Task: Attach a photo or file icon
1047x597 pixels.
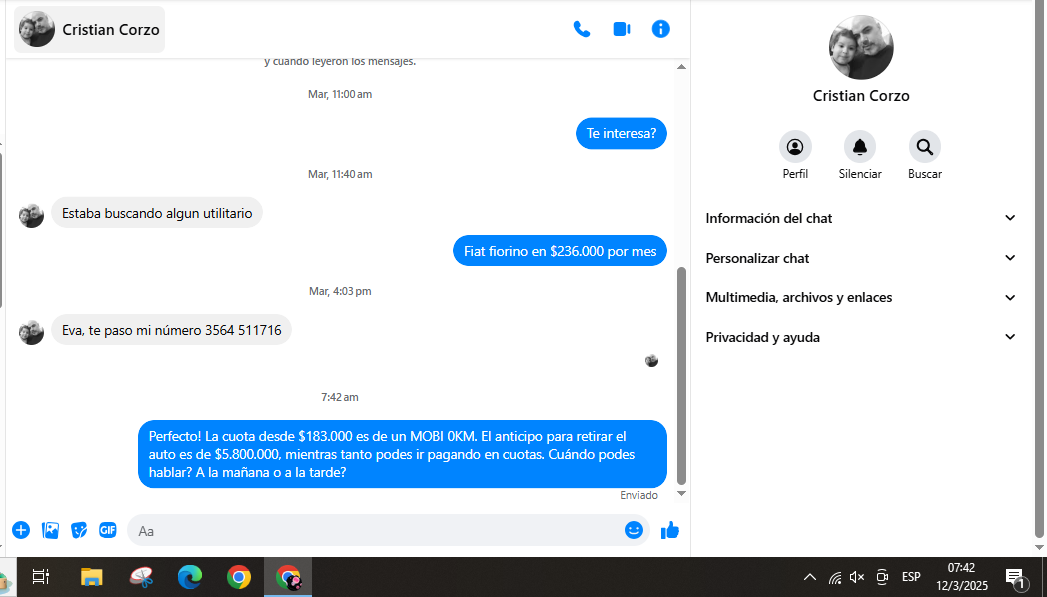Action: pyautogui.click(x=50, y=530)
